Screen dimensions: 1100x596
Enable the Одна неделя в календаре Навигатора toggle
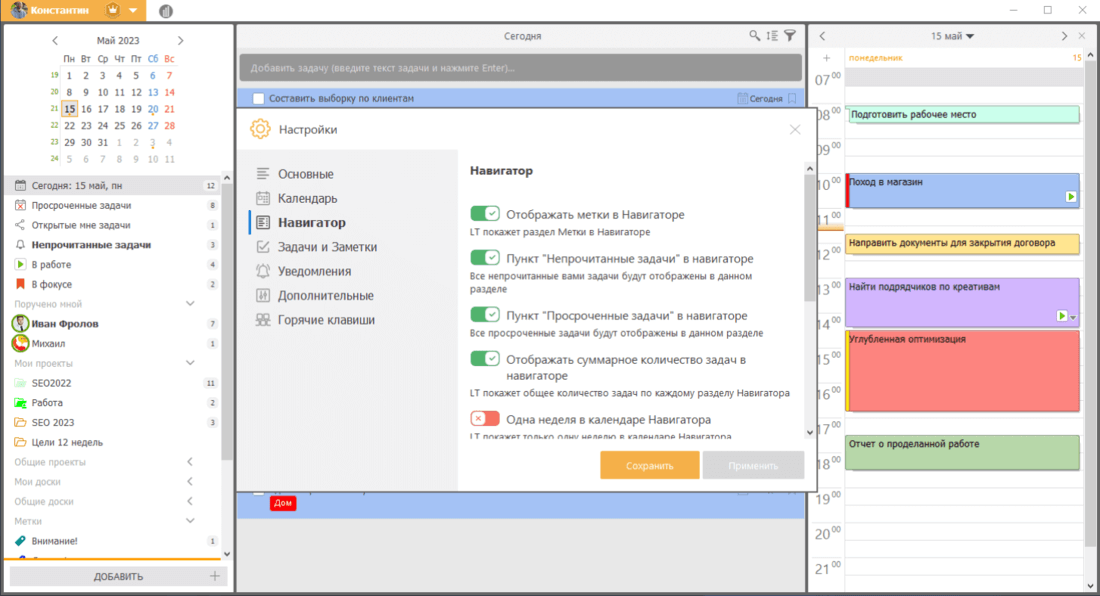485,419
